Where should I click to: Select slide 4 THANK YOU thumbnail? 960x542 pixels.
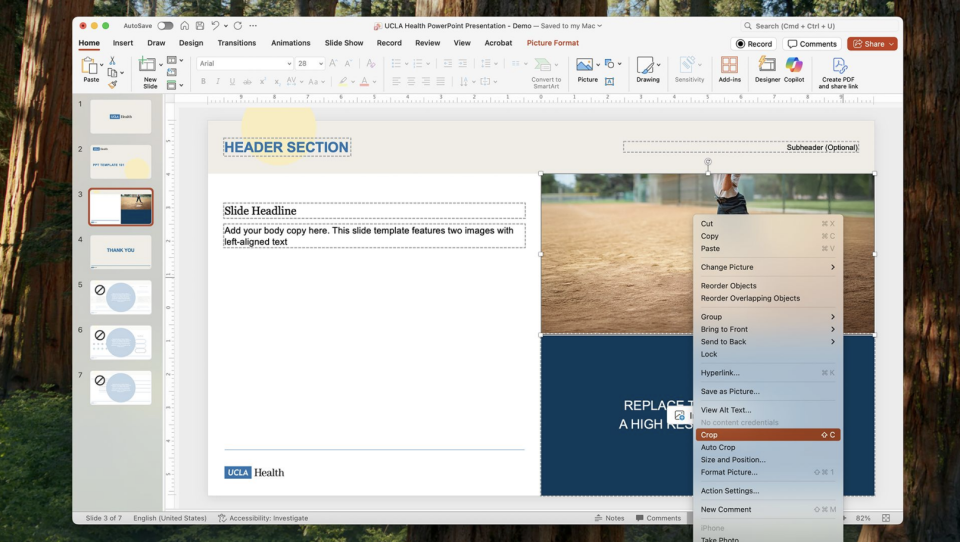tap(121, 252)
